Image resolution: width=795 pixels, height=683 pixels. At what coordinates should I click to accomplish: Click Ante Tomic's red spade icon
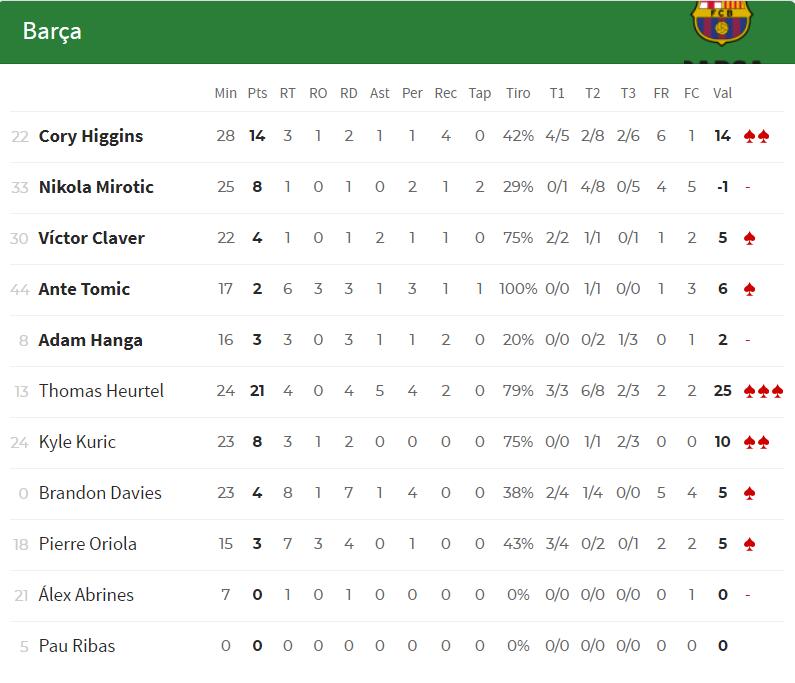point(750,289)
